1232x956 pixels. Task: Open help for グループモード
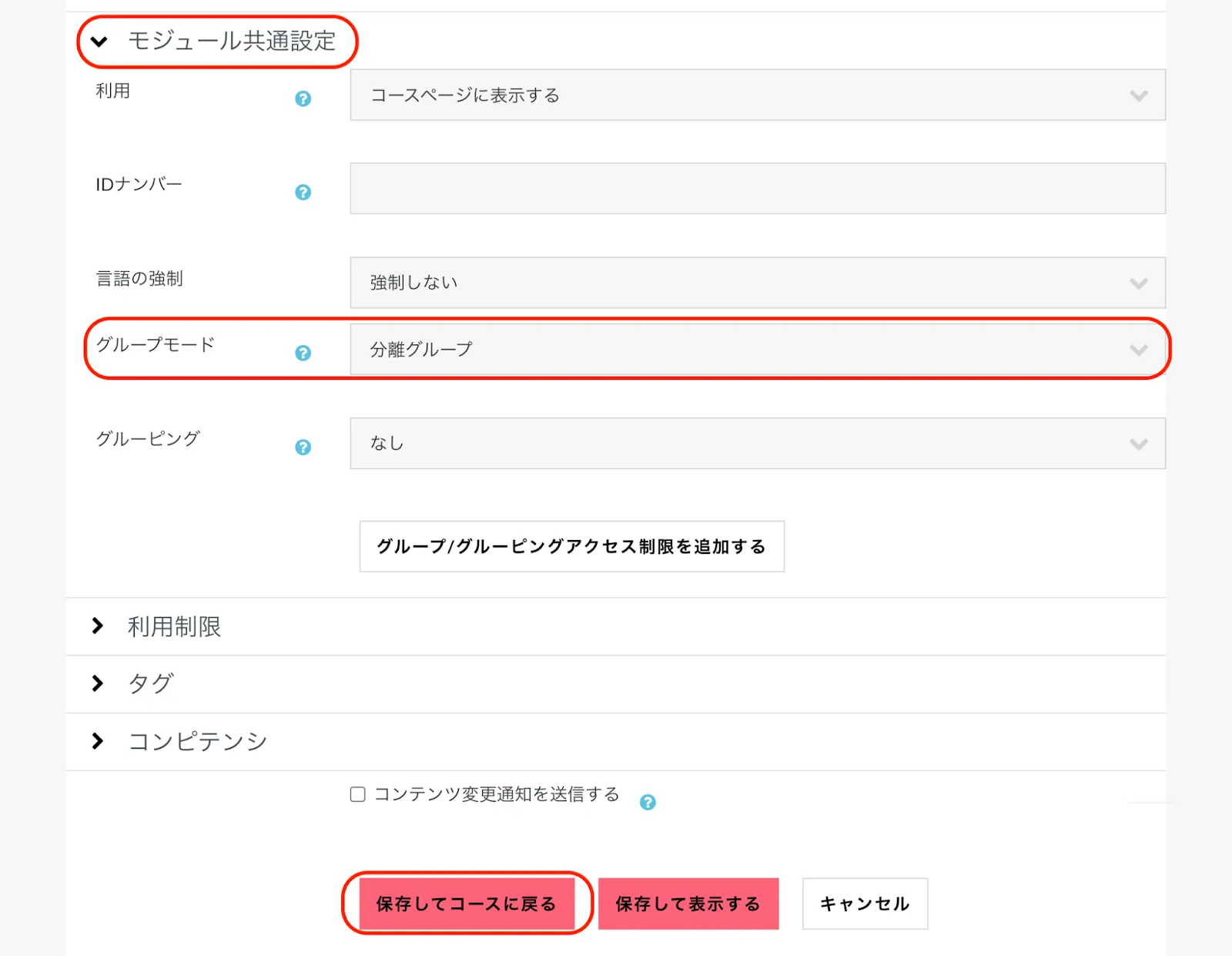click(x=303, y=353)
